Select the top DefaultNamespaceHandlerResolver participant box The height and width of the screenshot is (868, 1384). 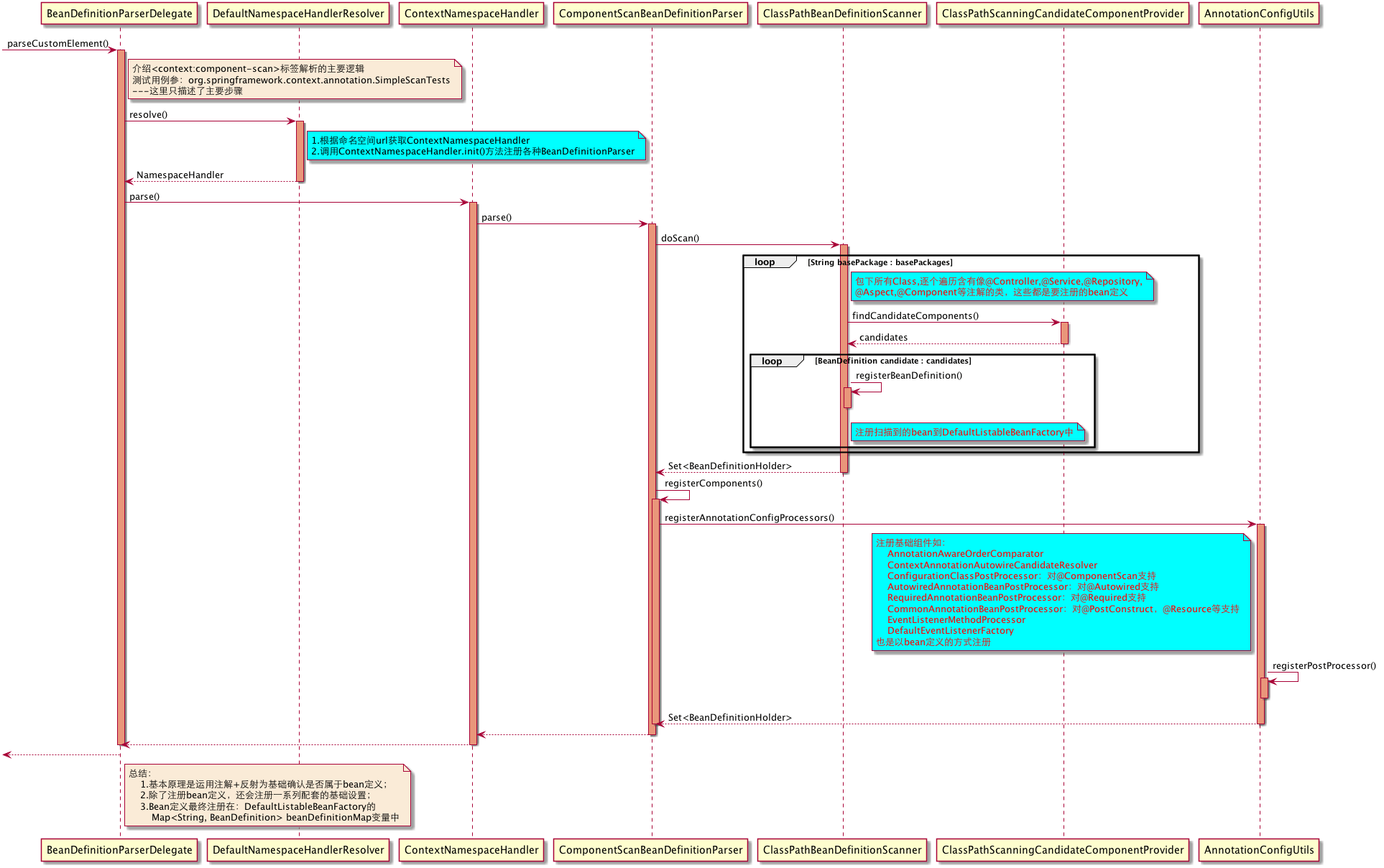298,14
